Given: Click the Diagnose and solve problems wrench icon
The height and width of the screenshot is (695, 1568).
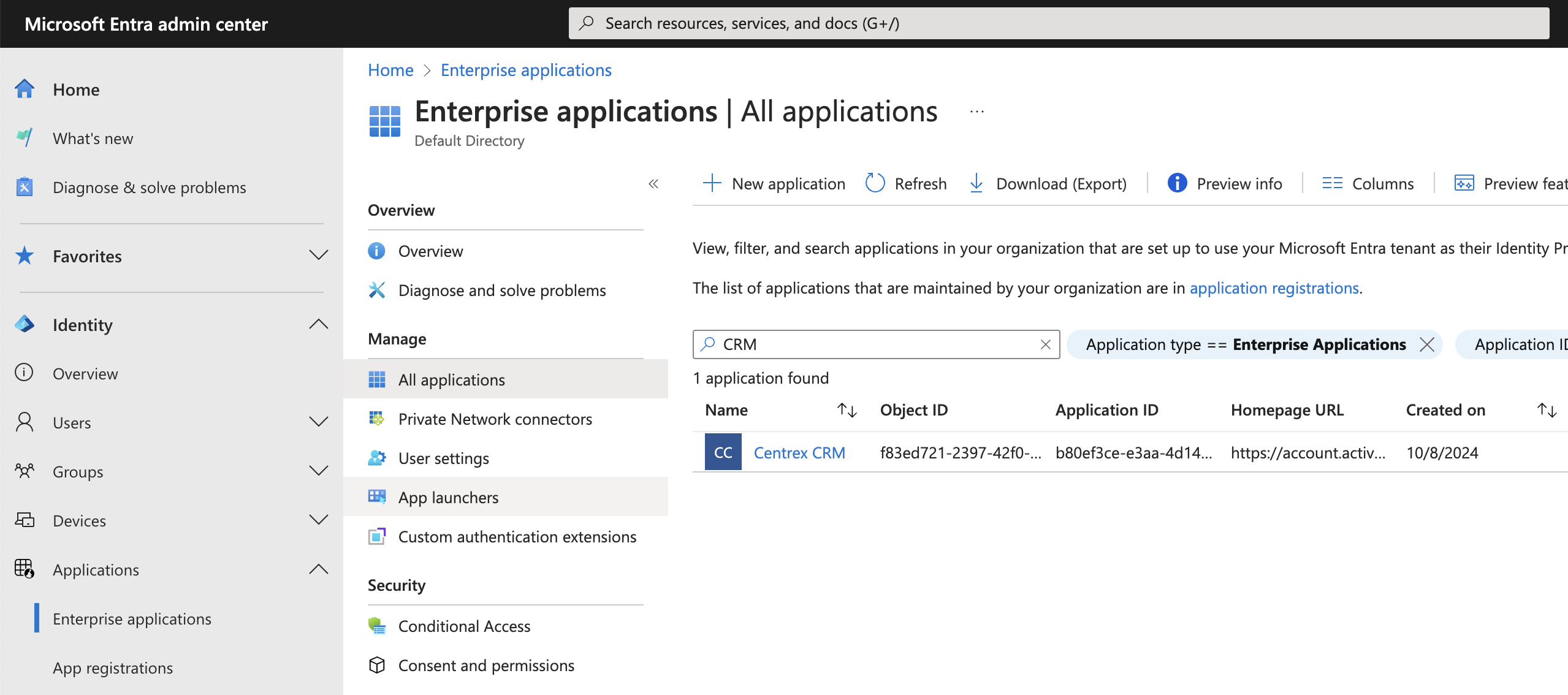Looking at the screenshot, I should click(377, 290).
